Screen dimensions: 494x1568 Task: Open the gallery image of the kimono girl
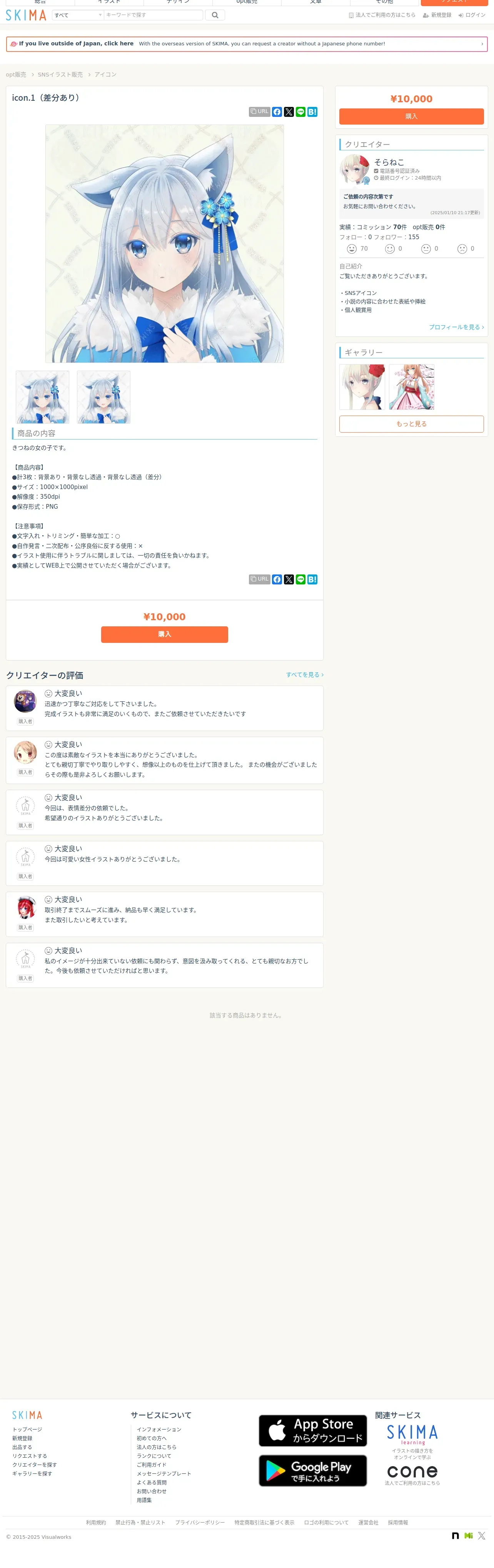click(412, 387)
